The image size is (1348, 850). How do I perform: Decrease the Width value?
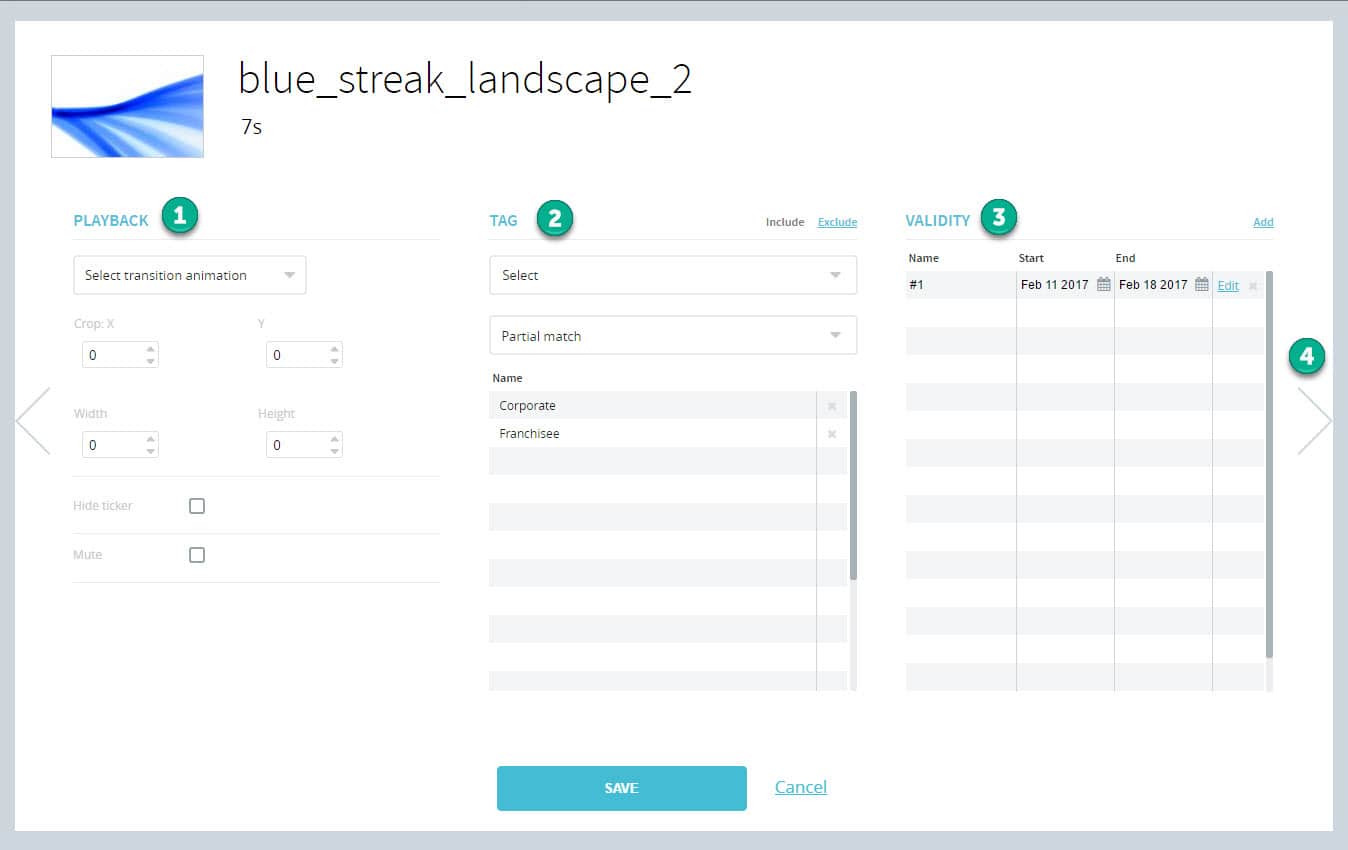tap(150, 451)
